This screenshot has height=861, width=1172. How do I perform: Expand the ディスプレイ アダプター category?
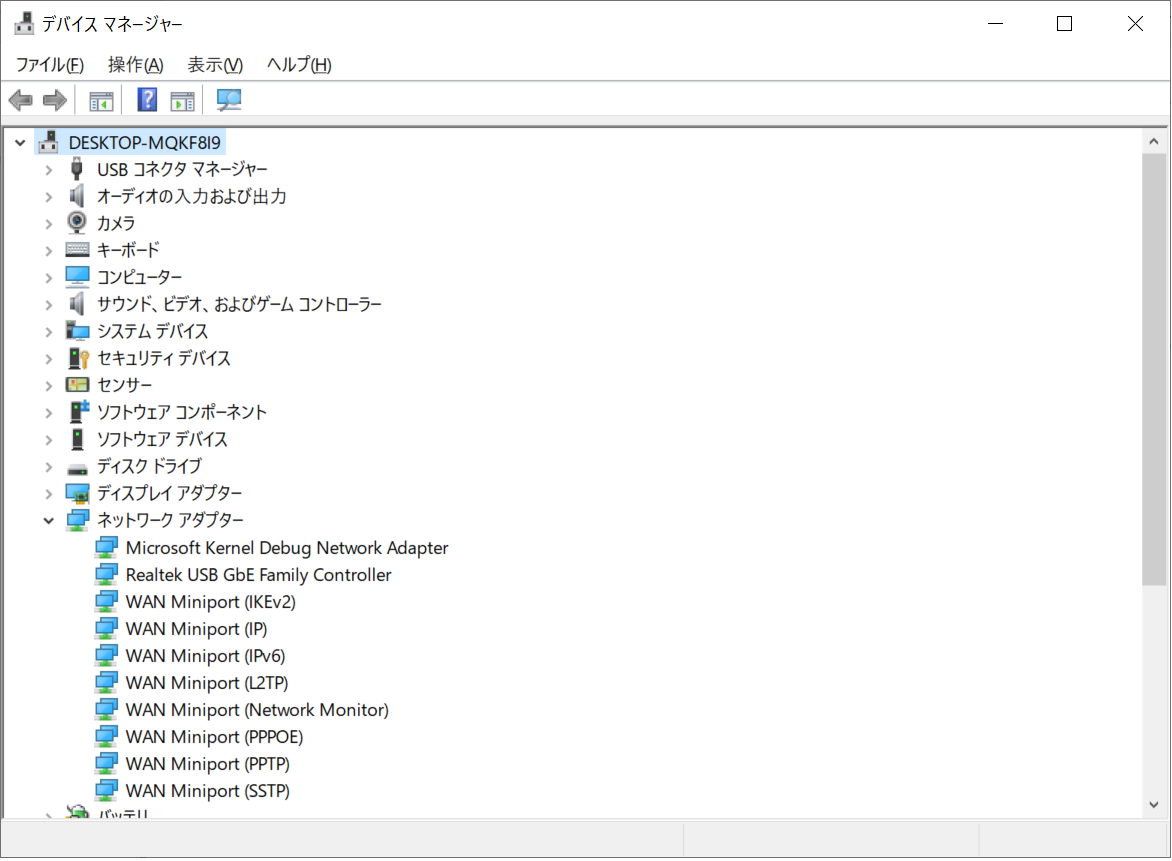(x=49, y=493)
